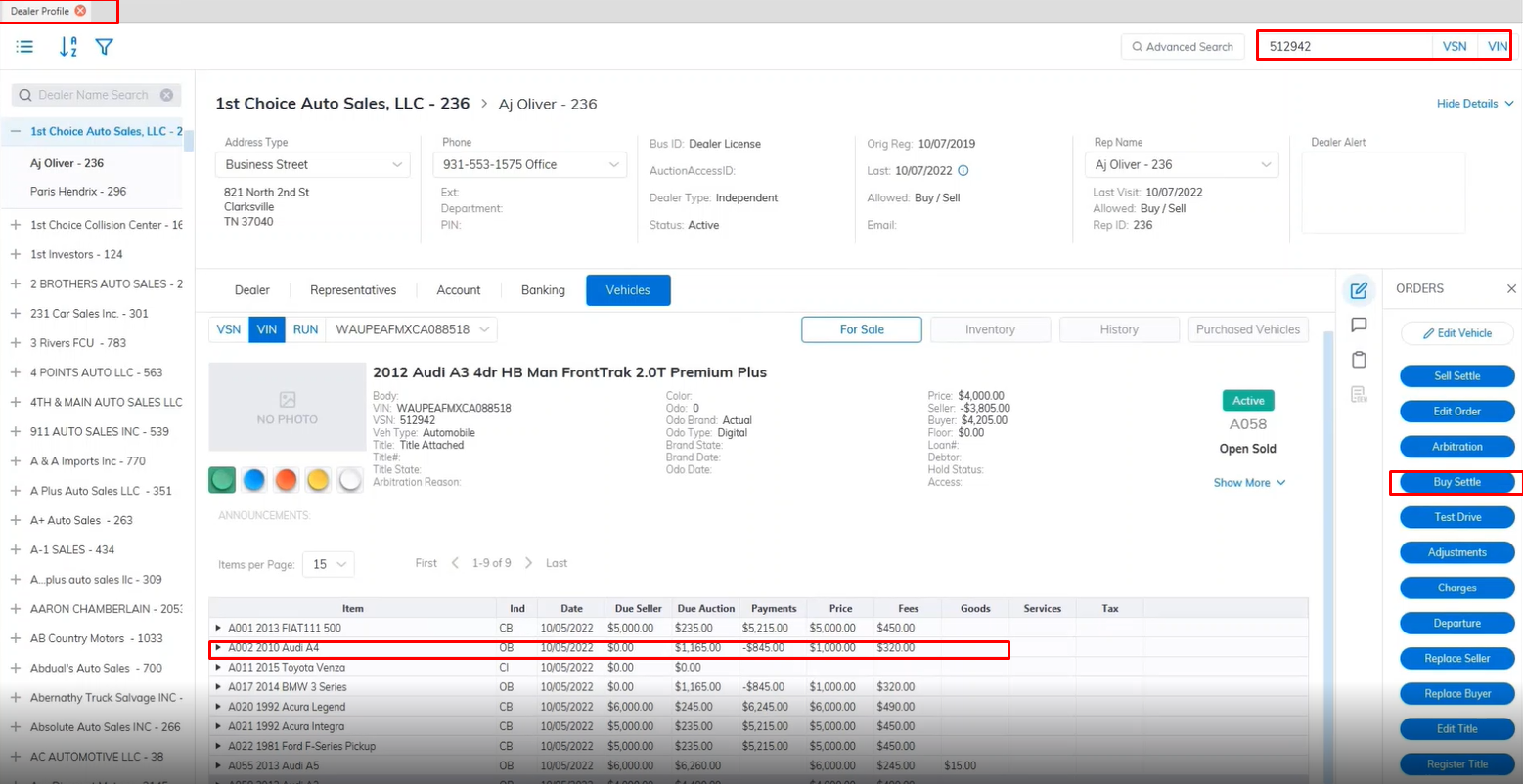Open the clipboard icon in side panel

click(x=1359, y=360)
